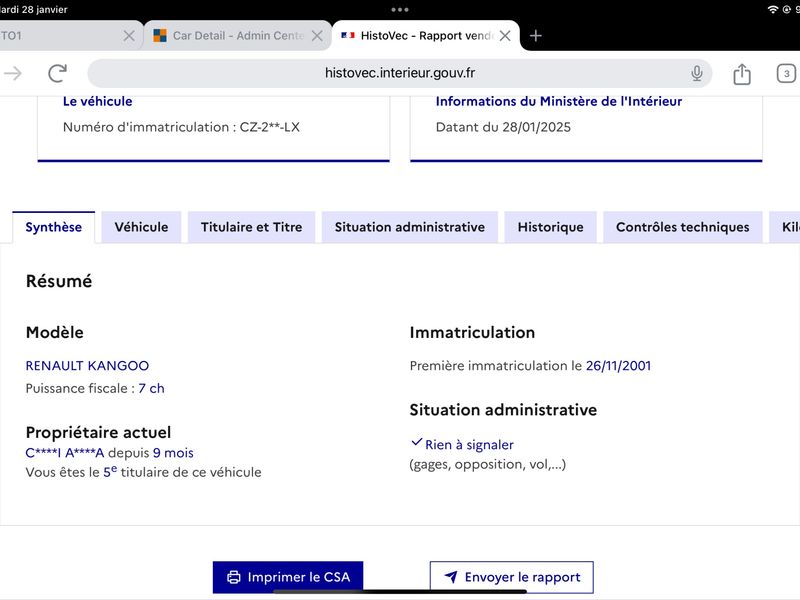Click the Modèle heading

[55, 333]
